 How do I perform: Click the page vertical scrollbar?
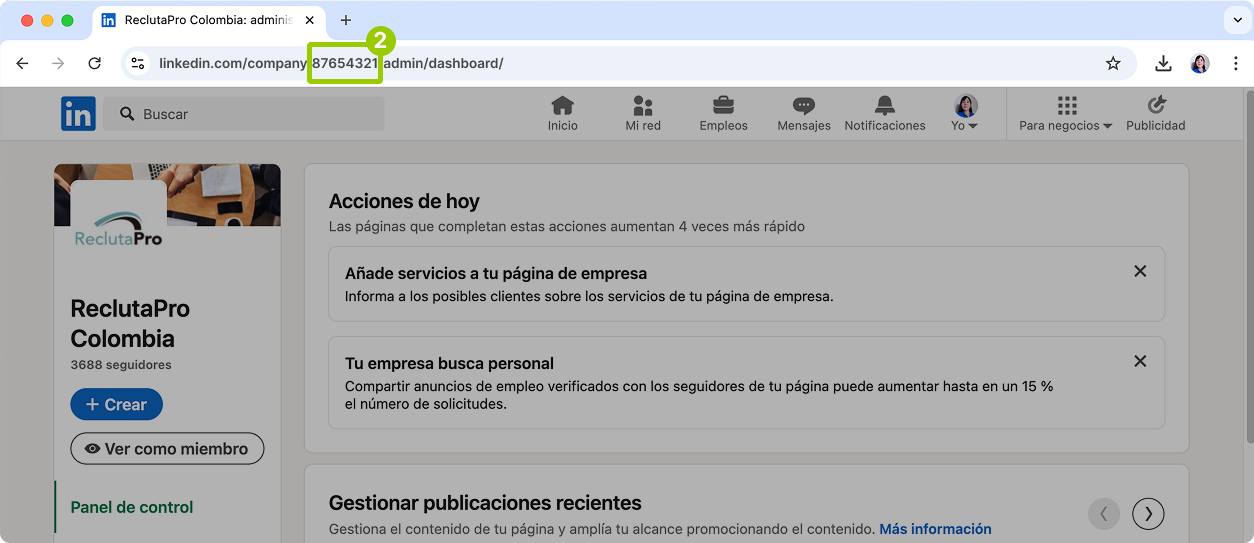1248,265
